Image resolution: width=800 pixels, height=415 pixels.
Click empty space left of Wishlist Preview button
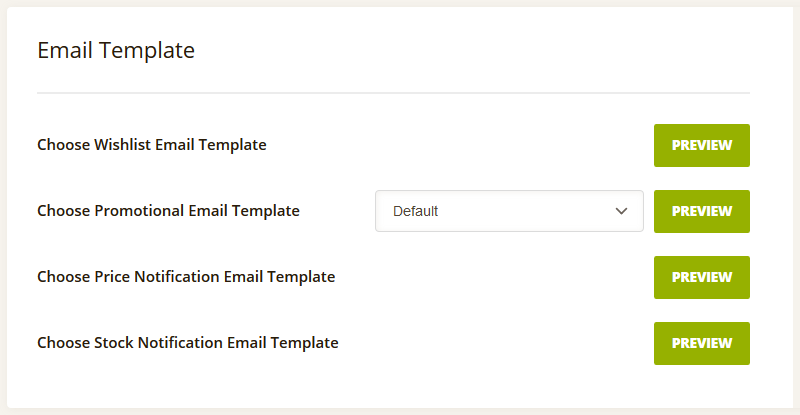pos(459,145)
